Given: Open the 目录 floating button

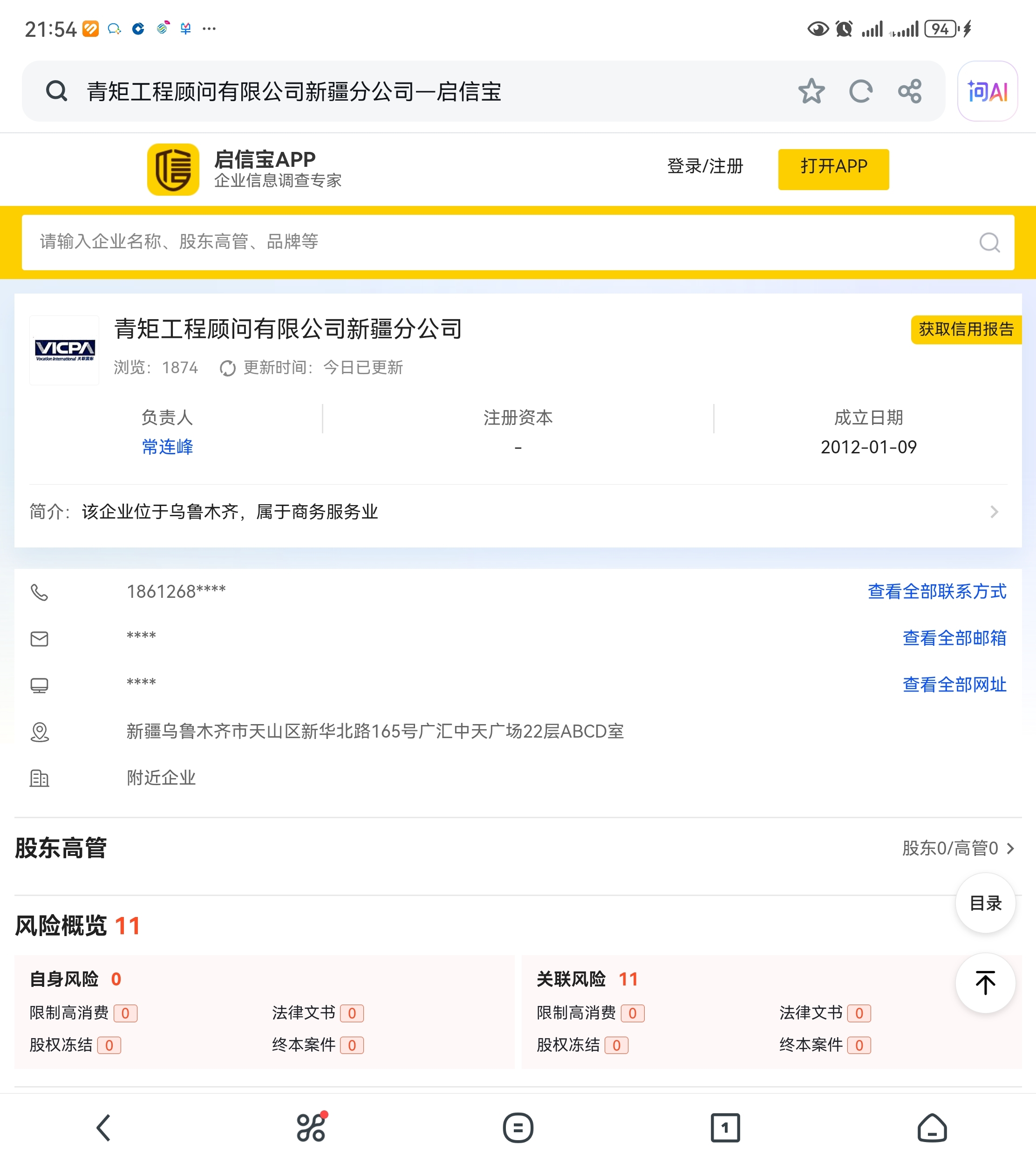Looking at the screenshot, I should tap(985, 903).
